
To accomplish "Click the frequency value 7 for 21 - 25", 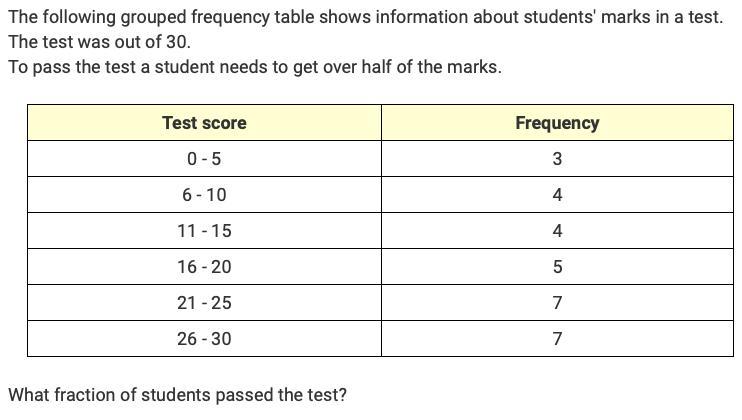I will coord(557,303).
